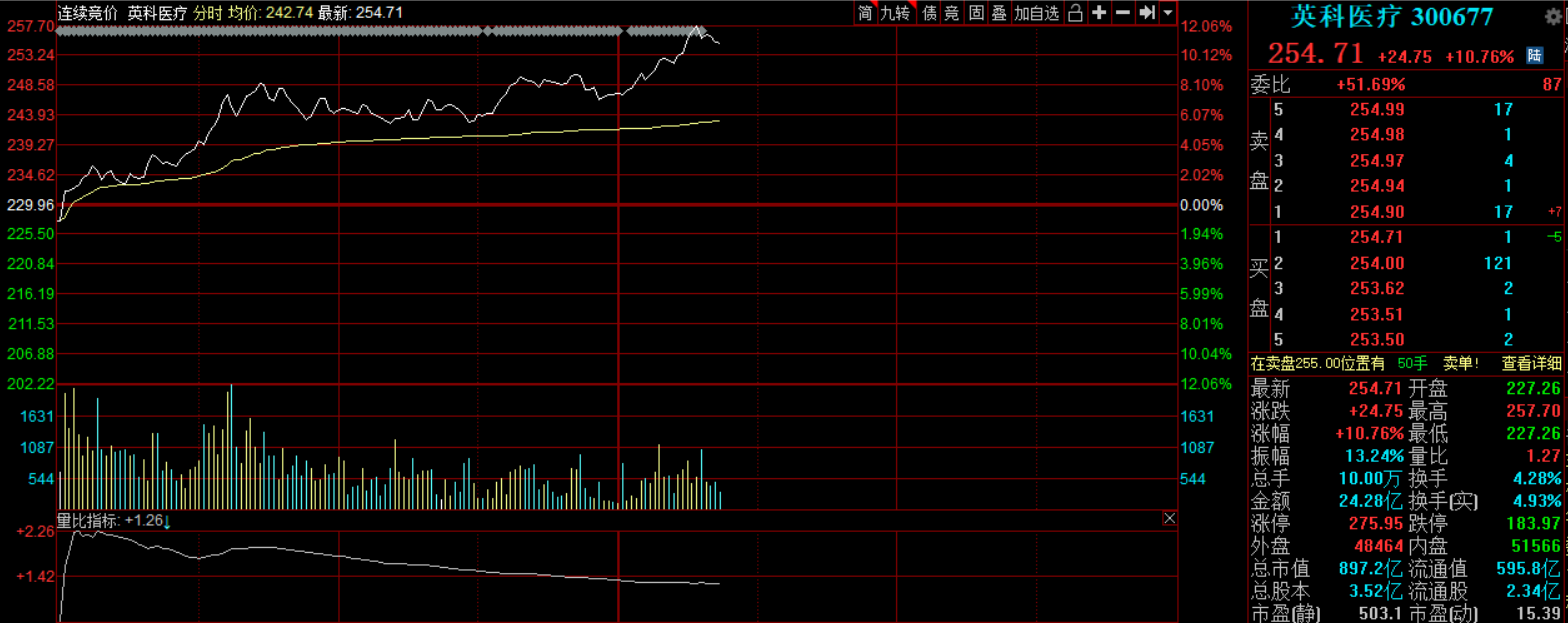Open 查看详细 order details link
Viewport: 1568px width, 623px height.
[1531, 364]
